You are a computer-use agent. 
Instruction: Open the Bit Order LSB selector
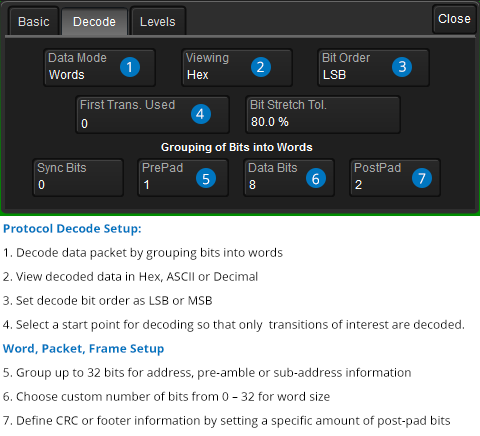point(373,68)
